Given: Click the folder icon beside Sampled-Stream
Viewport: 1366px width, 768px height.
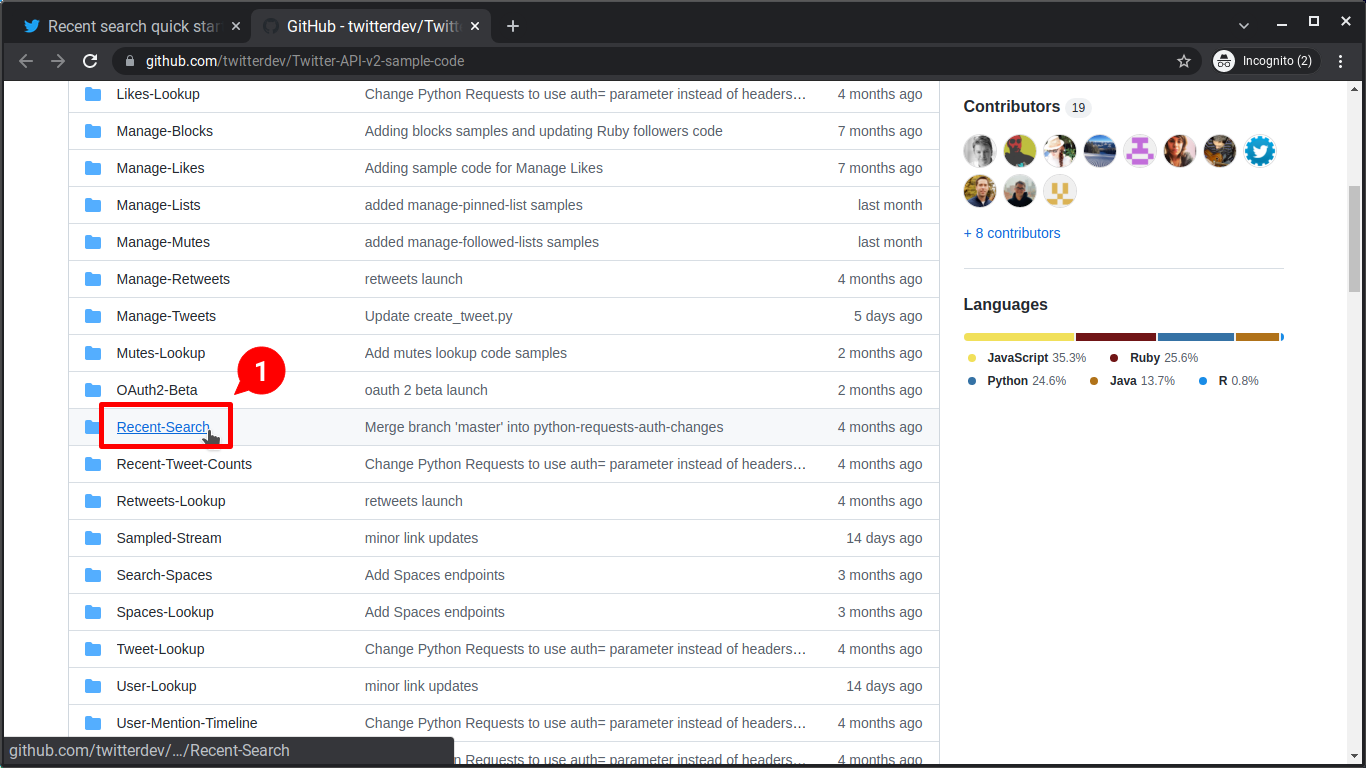Looking at the screenshot, I should pyautogui.click(x=92, y=538).
